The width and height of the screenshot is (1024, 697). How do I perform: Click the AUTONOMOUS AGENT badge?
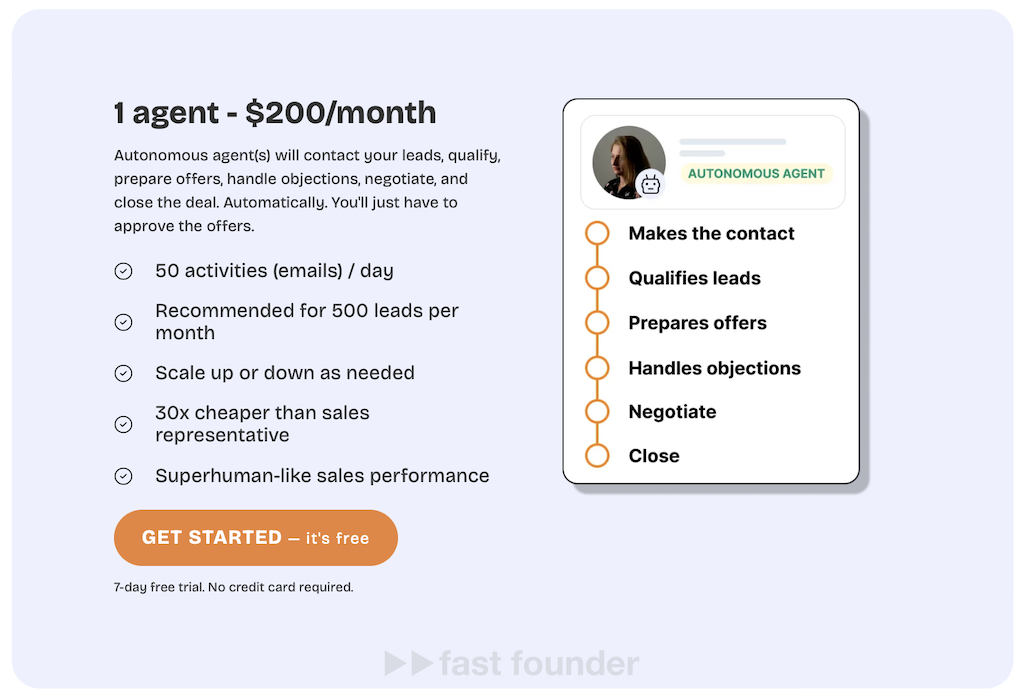pyautogui.click(x=756, y=174)
